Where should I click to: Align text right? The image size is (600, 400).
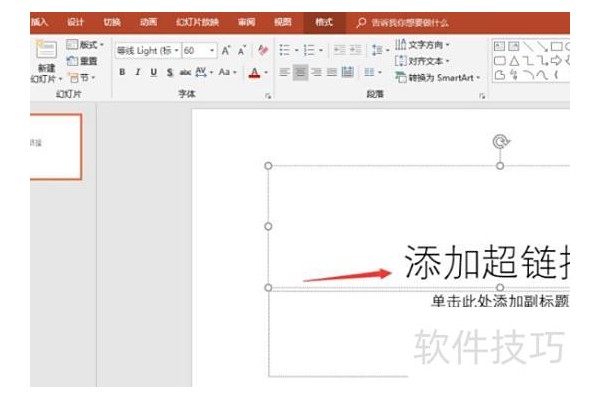click(316, 72)
